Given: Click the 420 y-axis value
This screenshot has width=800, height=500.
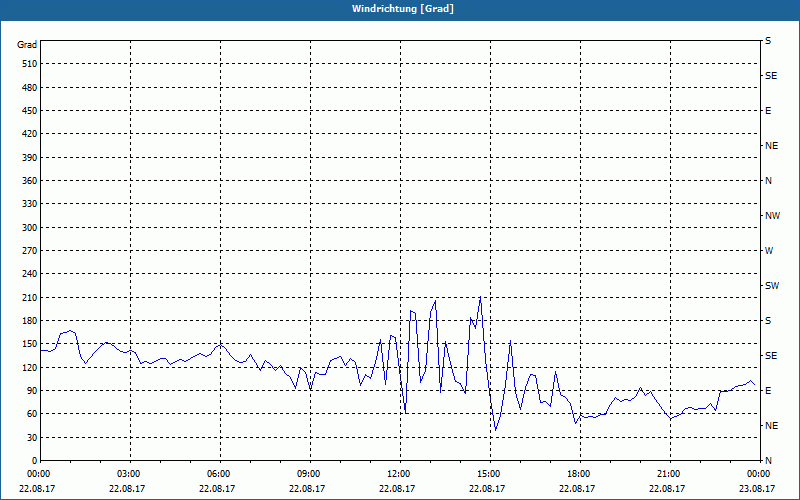Looking at the screenshot, I should [x=30, y=134].
